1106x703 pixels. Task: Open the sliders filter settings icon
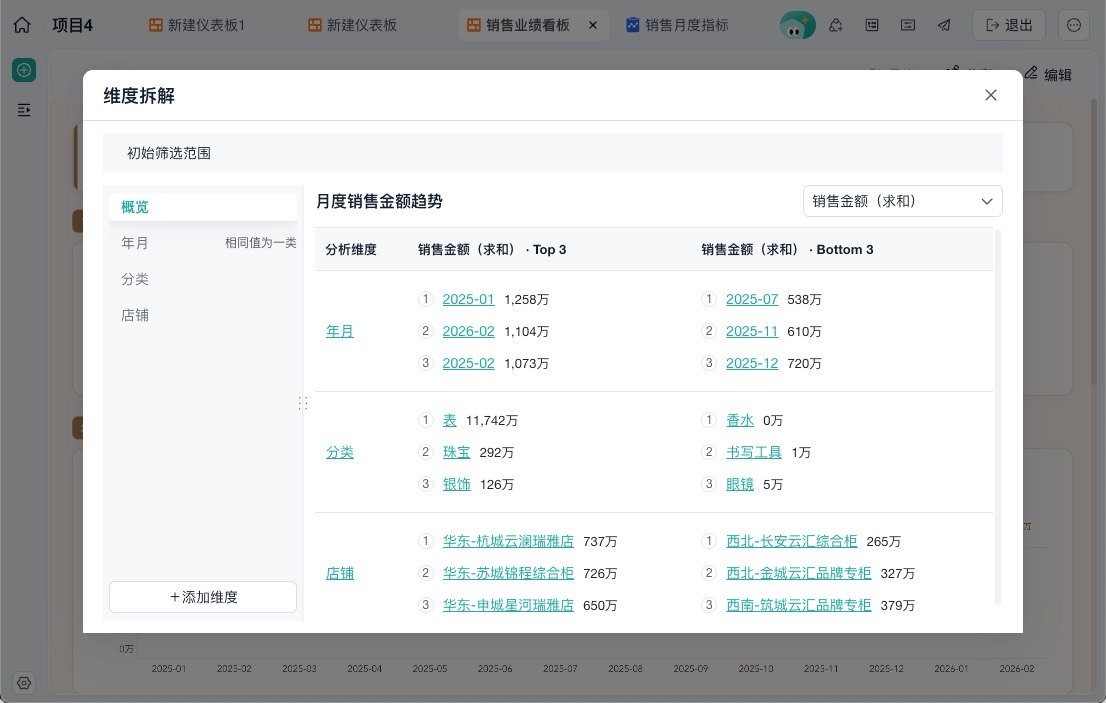[x=908, y=25]
